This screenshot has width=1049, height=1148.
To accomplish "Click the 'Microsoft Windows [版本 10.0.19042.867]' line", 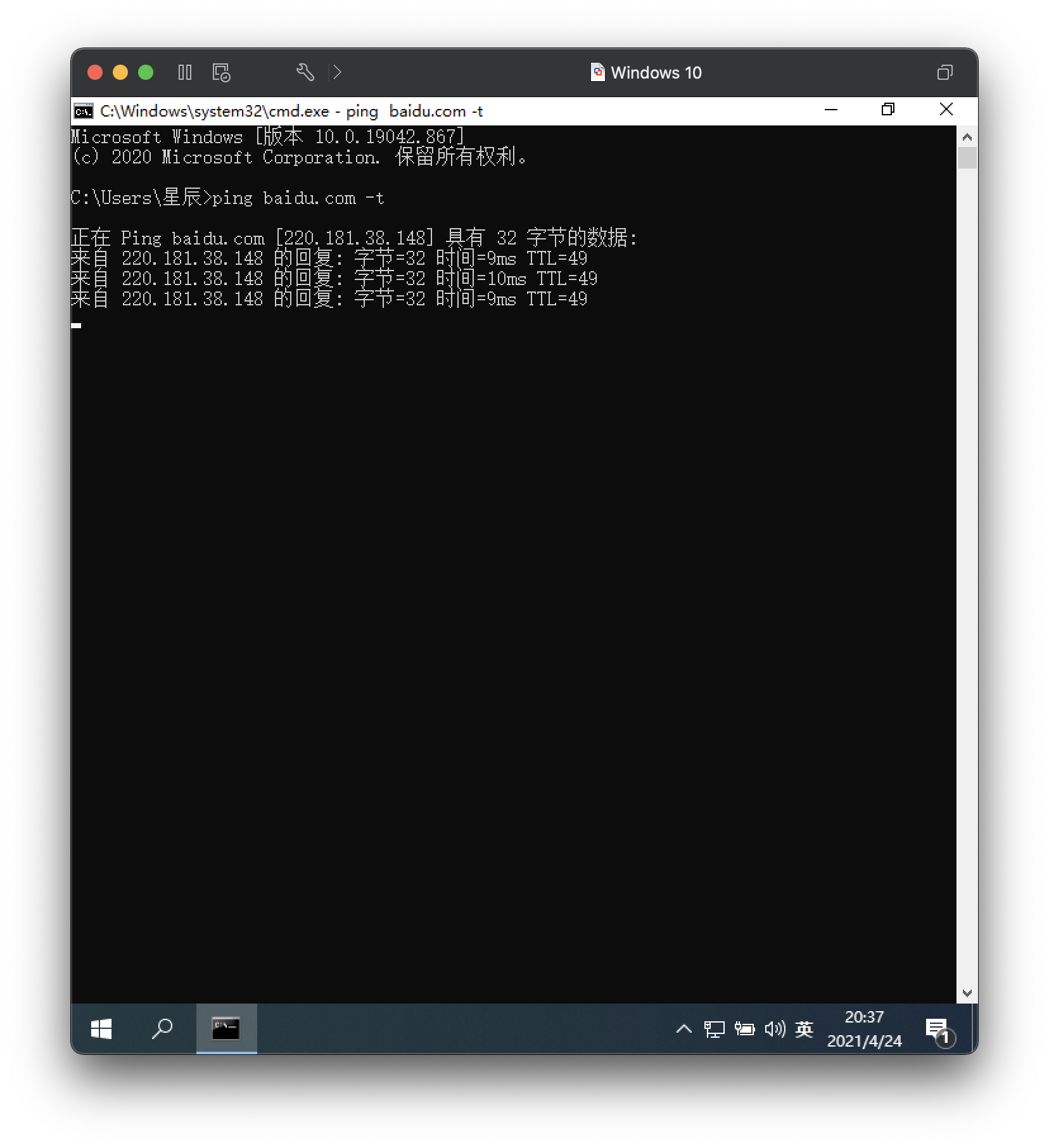I will point(268,136).
